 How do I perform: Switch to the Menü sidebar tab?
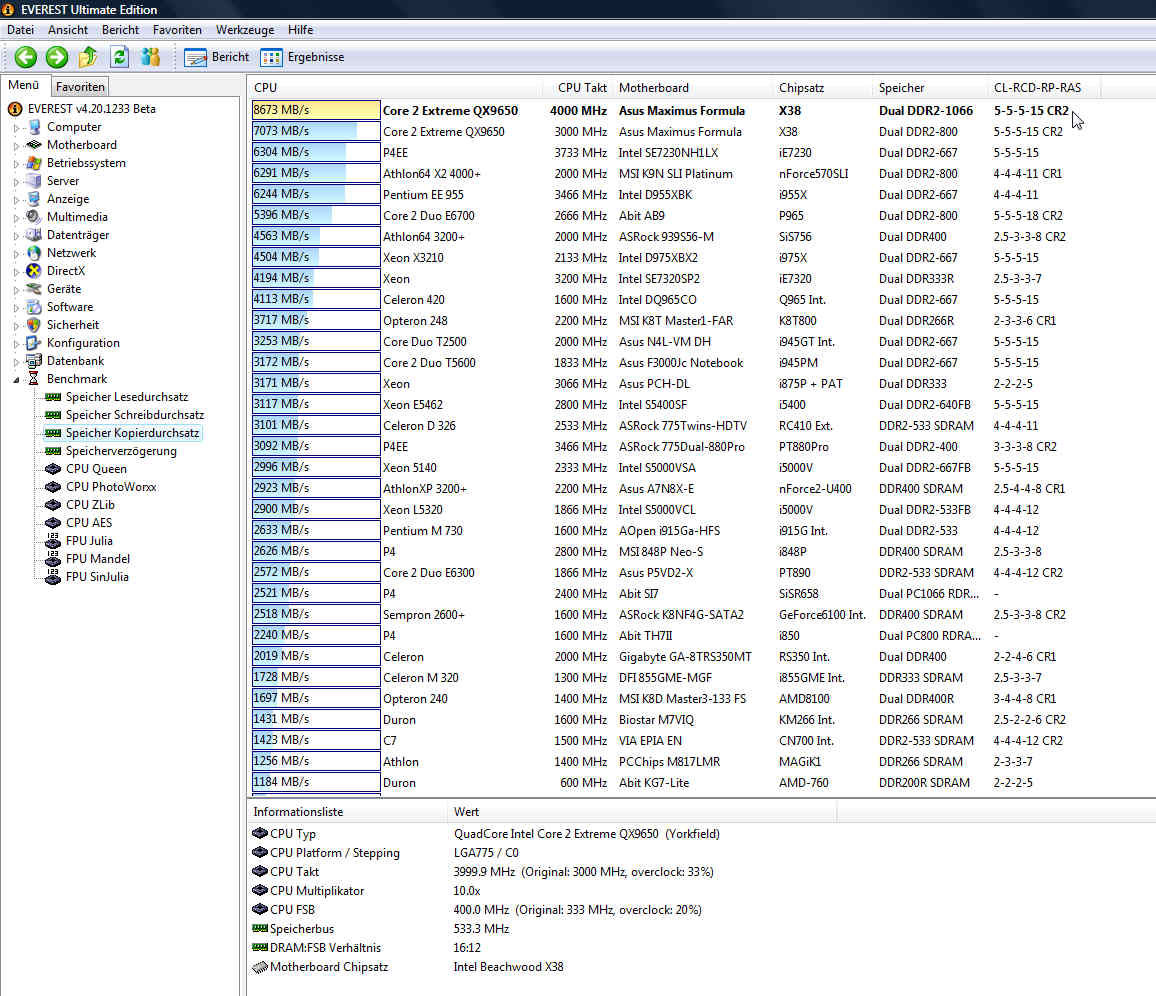click(24, 85)
